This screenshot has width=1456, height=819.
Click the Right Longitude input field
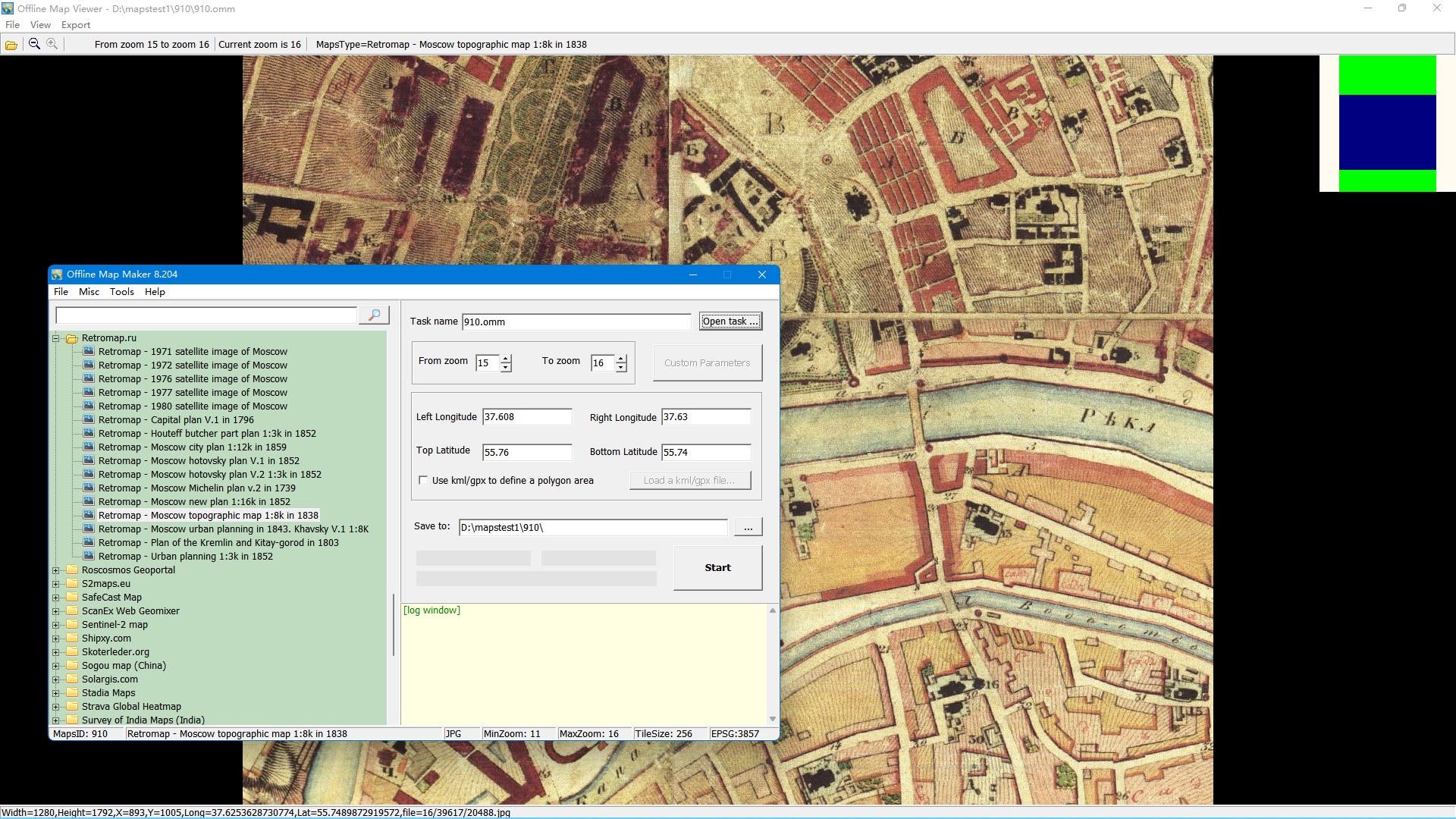[706, 417]
